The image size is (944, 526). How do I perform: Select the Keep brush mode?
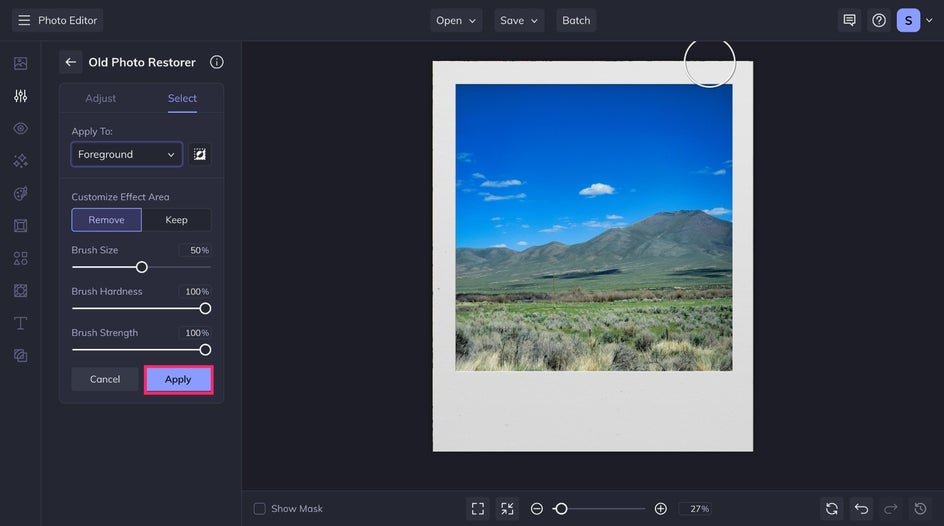point(176,220)
